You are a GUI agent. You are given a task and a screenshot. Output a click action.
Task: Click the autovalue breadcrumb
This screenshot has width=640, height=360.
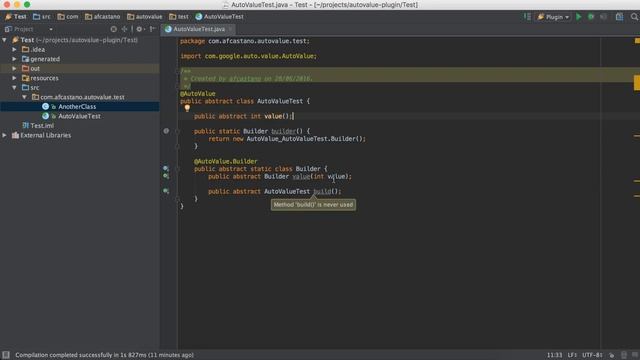144,17
